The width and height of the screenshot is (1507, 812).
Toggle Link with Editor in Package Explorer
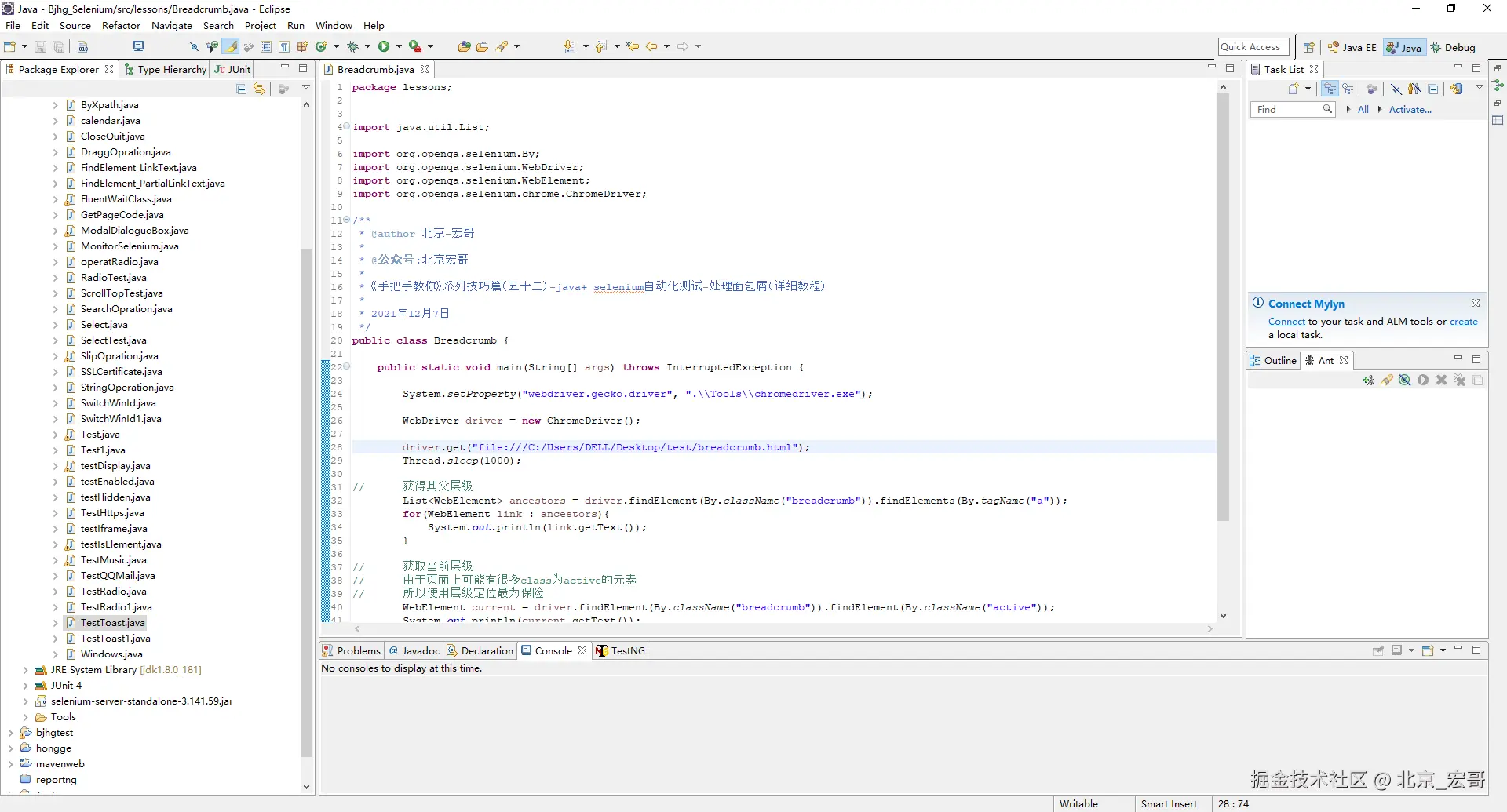tap(259, 89)
